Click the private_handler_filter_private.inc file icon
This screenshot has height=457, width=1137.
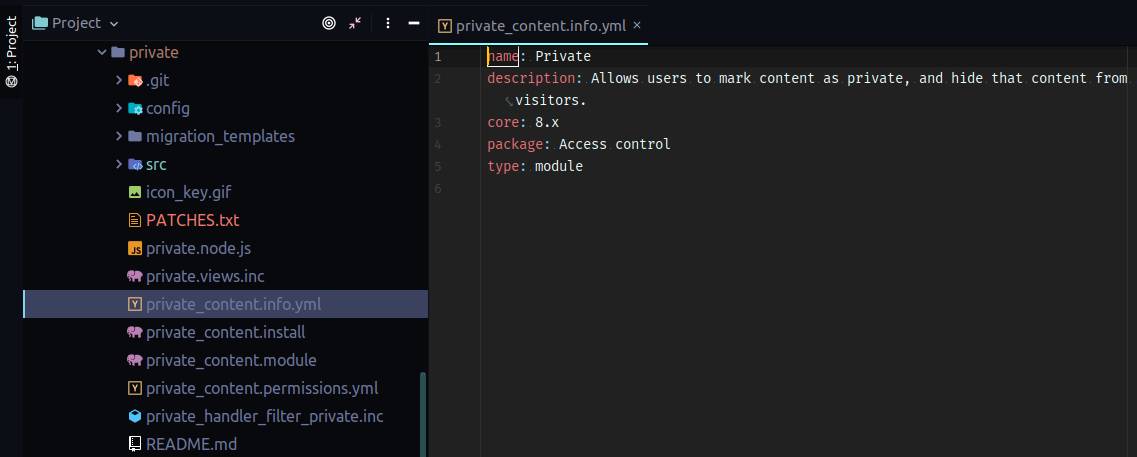coord(134,416)
